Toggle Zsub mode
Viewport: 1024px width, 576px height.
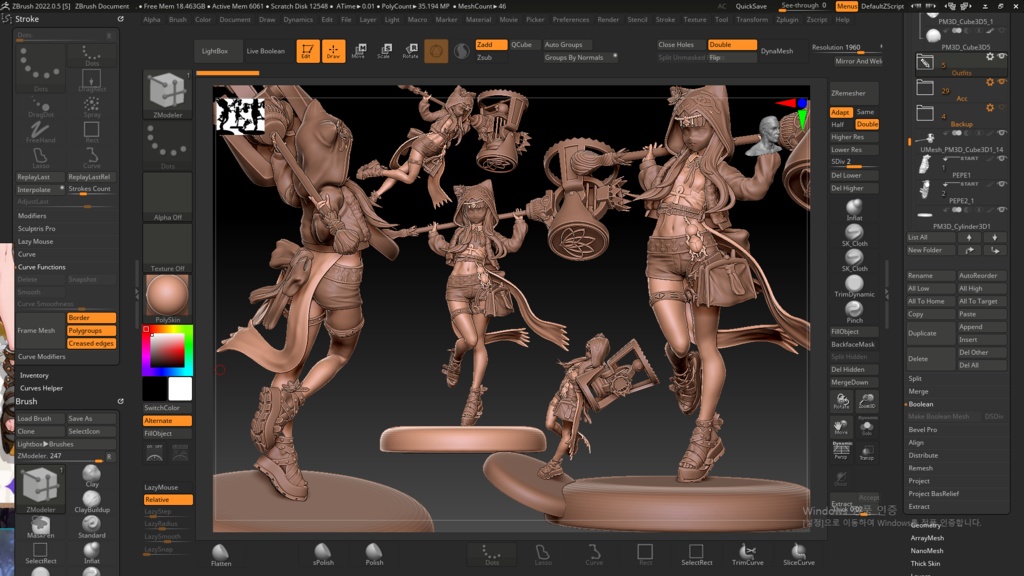pyautogui.click(x=491, y=57)
